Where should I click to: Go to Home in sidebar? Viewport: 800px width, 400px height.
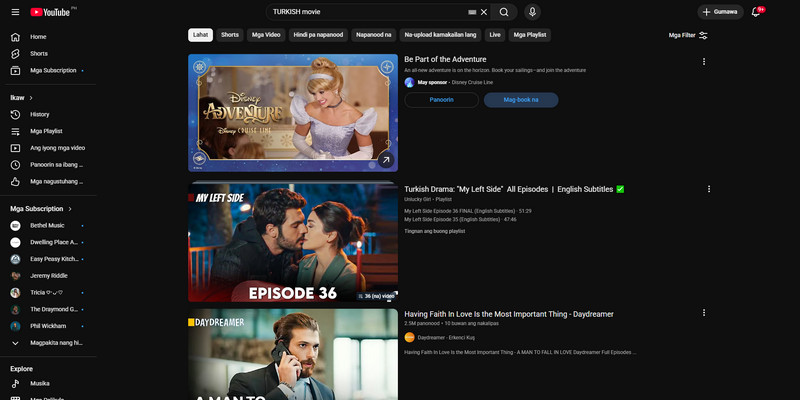pyautogui.click(x=38, y=37)
